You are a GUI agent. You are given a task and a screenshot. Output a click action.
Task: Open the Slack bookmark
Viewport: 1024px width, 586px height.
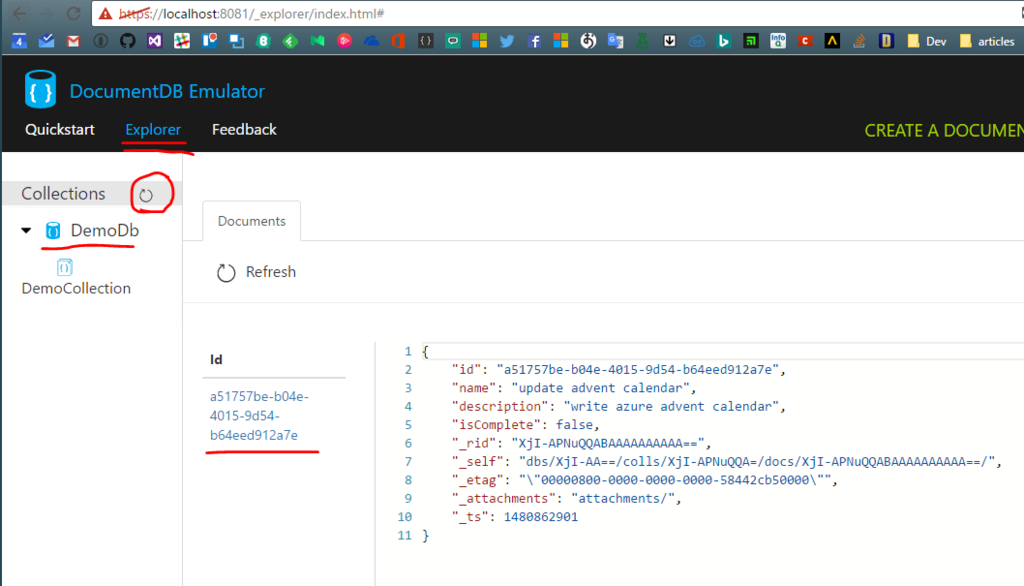(x=182, y=41)
